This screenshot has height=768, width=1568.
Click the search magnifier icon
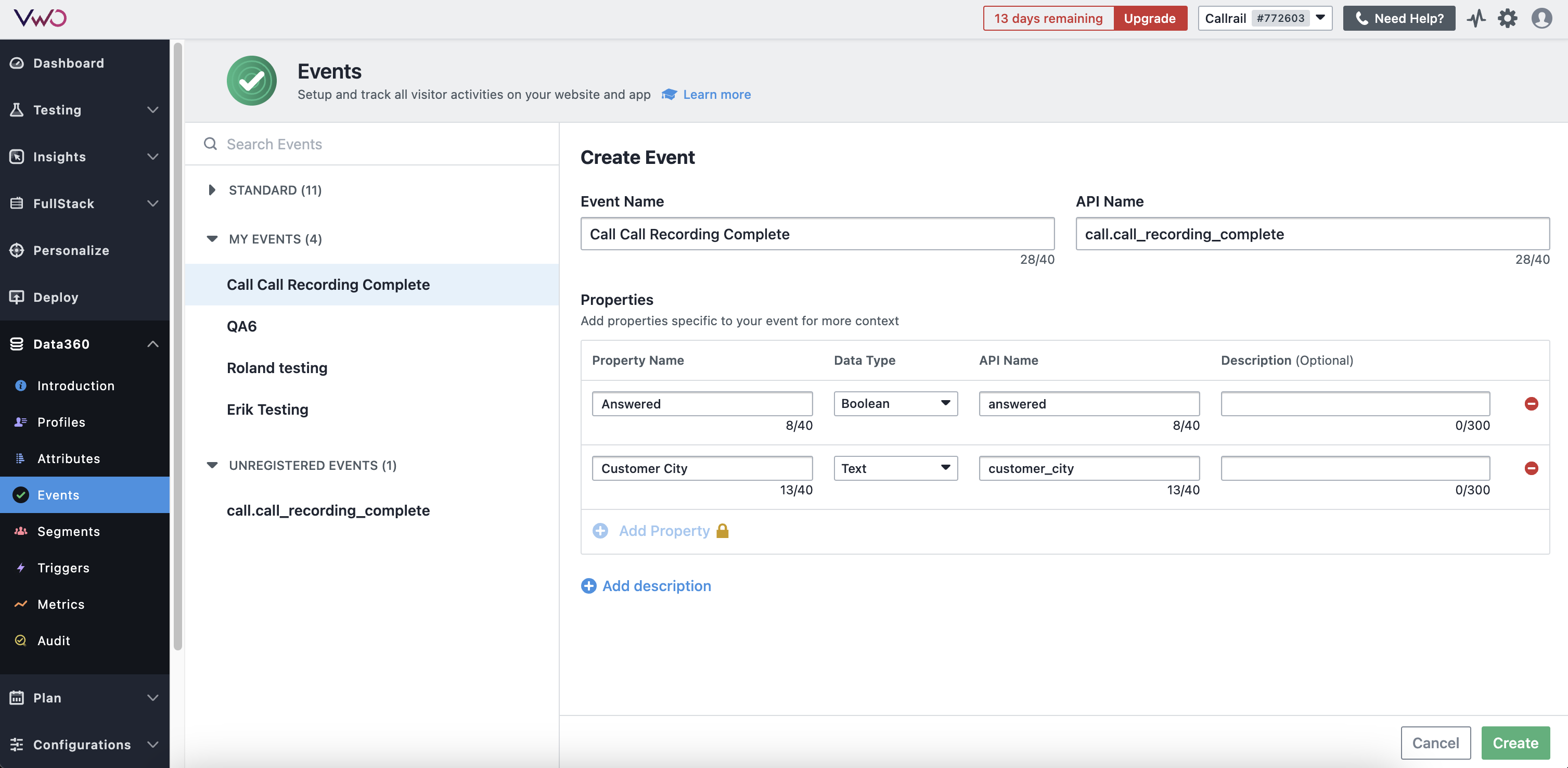(x=210, y=144)
